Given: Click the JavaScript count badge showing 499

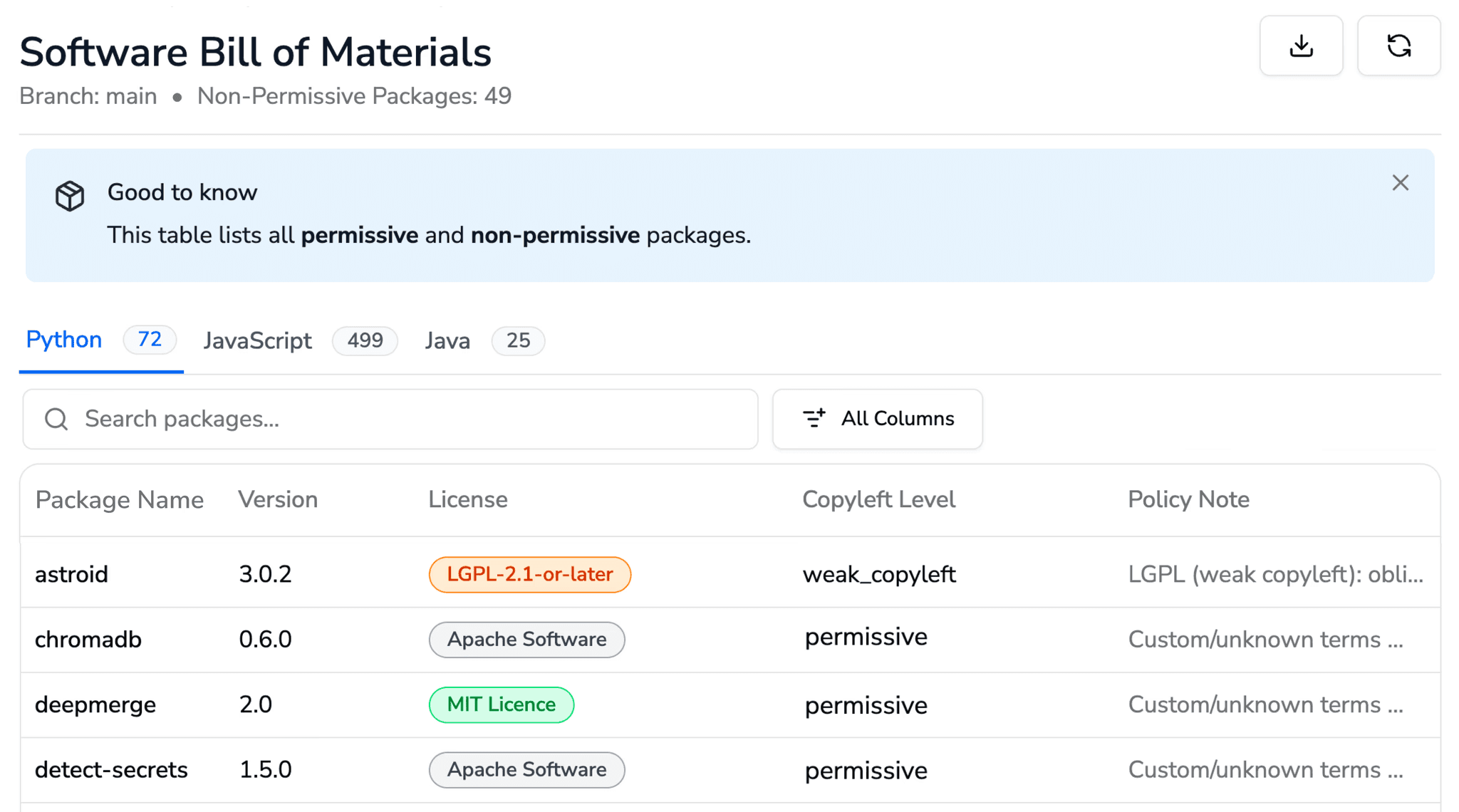Looking at the screenshot, I should point(365,341).
